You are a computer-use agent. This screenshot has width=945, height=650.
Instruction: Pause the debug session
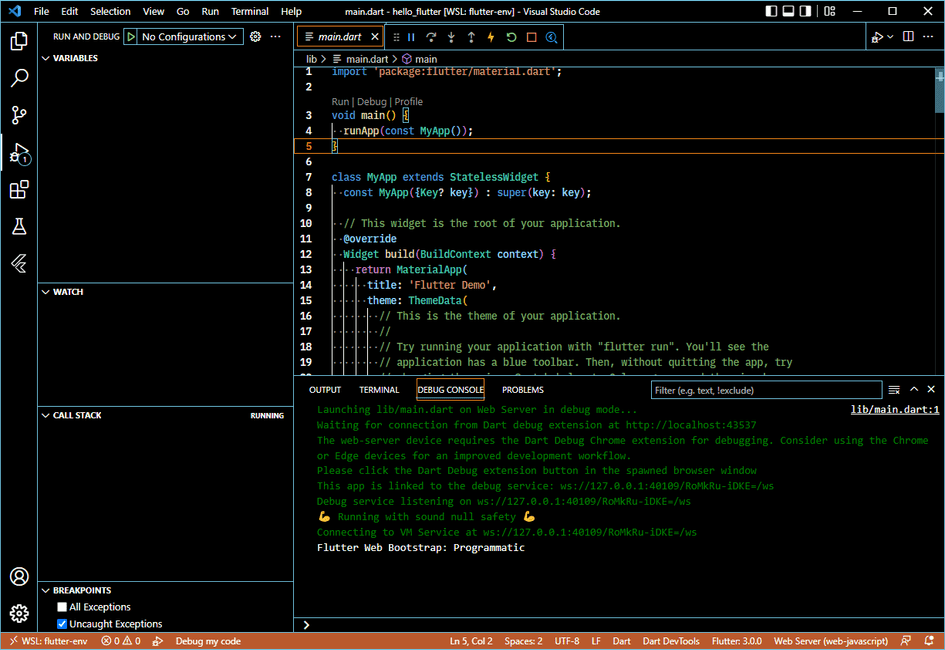[x=411, y=37]
